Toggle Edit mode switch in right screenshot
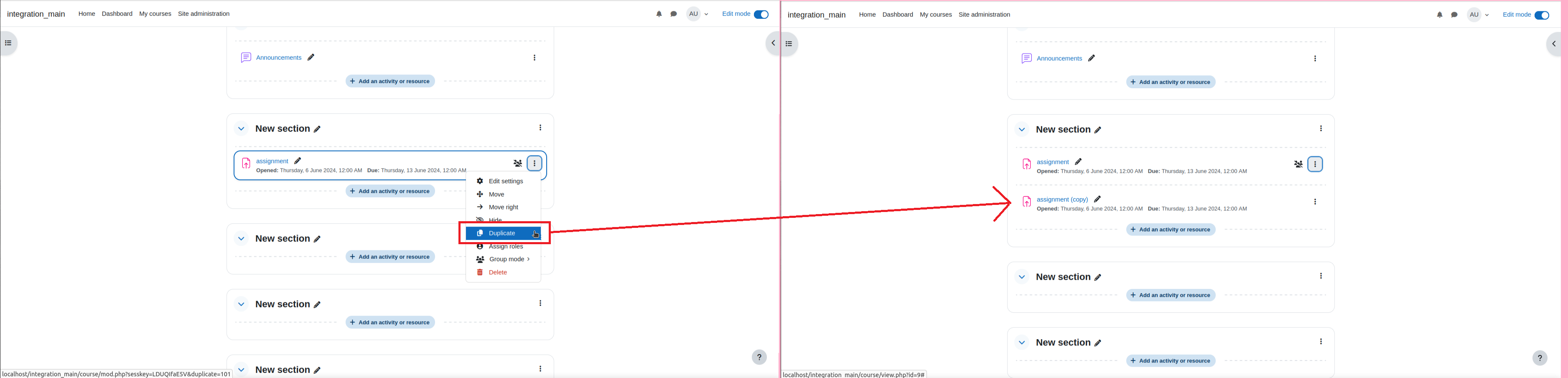 point(1541,15)
